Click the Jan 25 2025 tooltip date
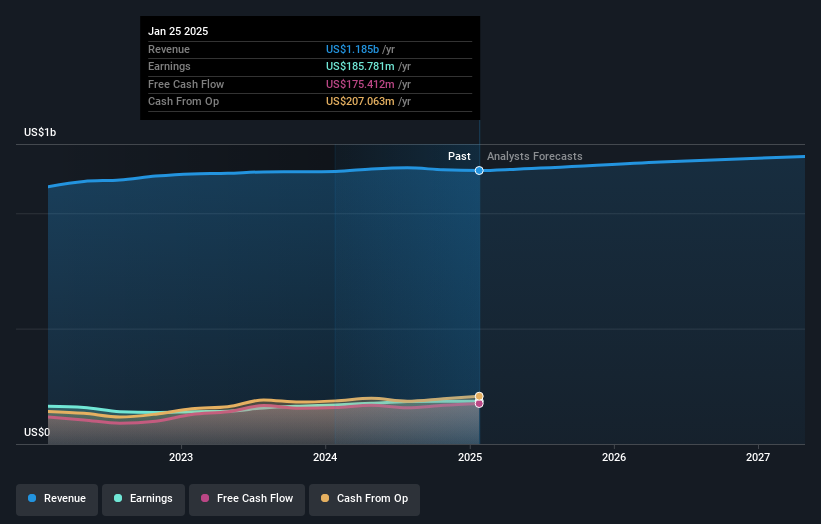This screenshot has height=524, width=821. pos(178,31)
